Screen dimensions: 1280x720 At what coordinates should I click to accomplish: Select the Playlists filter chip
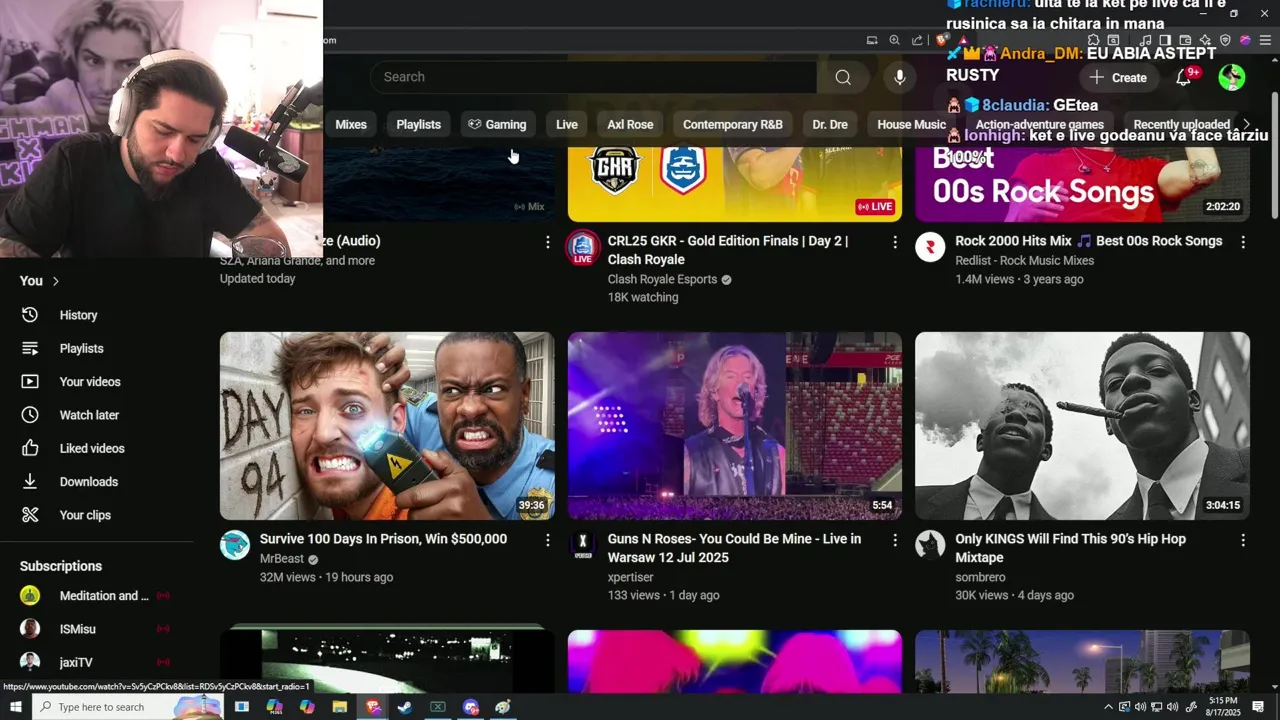[418, 125]
